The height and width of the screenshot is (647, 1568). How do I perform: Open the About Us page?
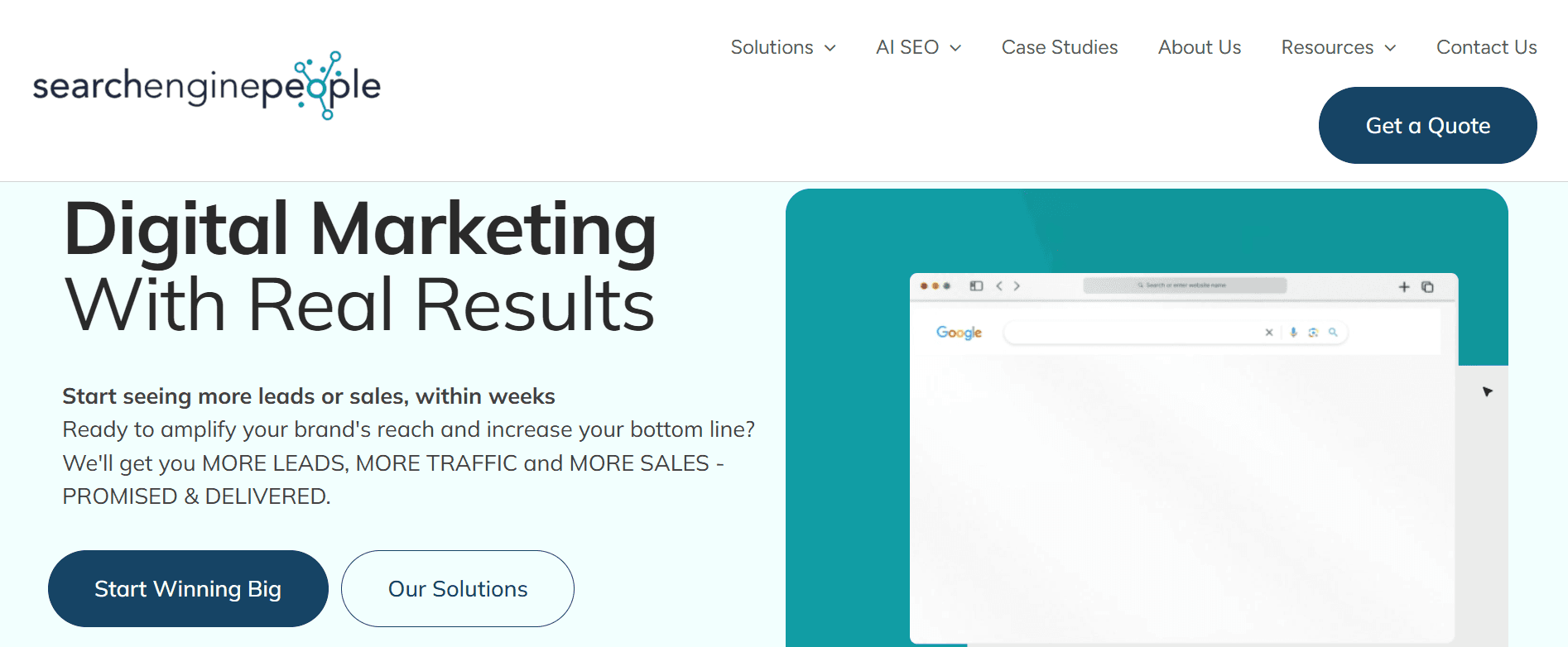(1199, 47)
